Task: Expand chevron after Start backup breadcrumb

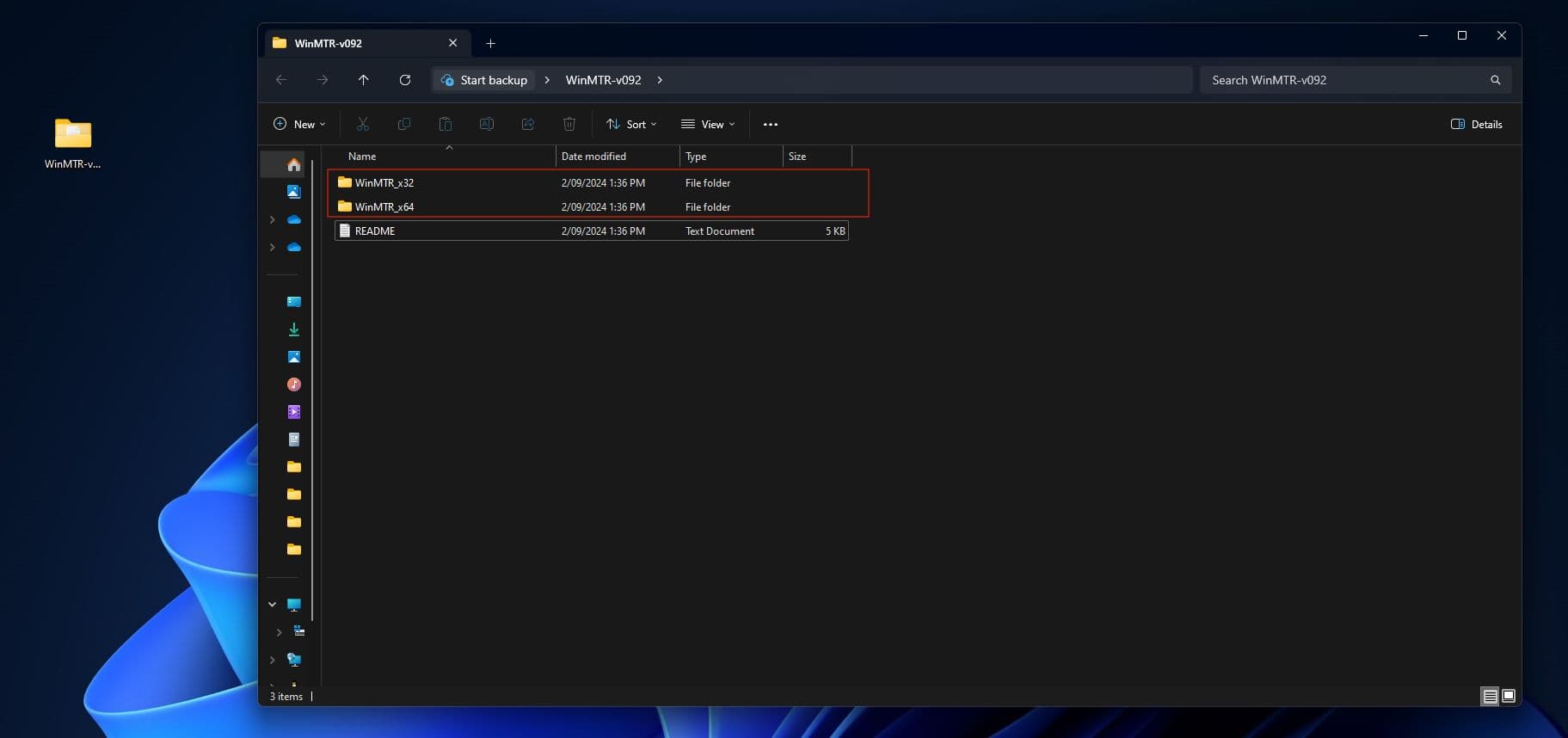Action: 547,80
